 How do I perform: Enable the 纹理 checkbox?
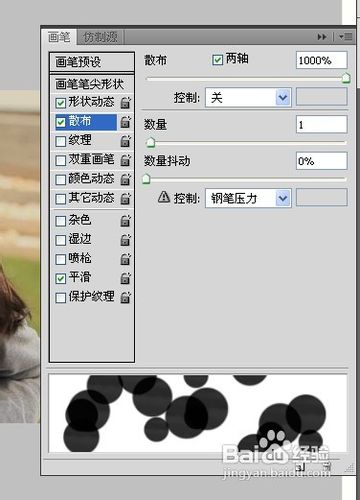[x=61, y=141]
